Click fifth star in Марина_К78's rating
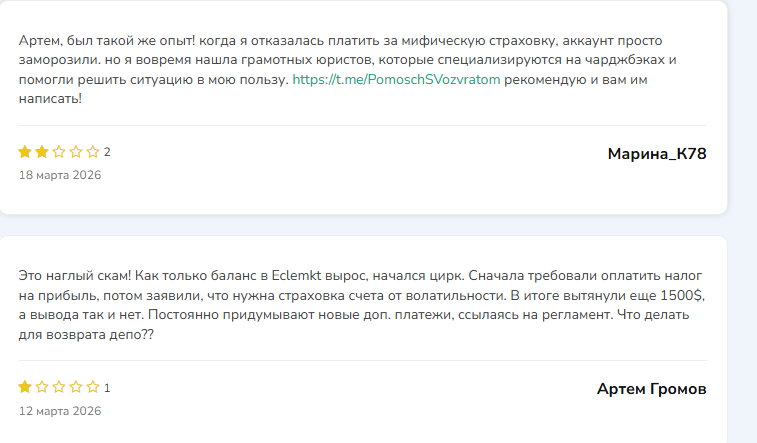This screenshot has height=443, width=757. click(x=93, y=152)
